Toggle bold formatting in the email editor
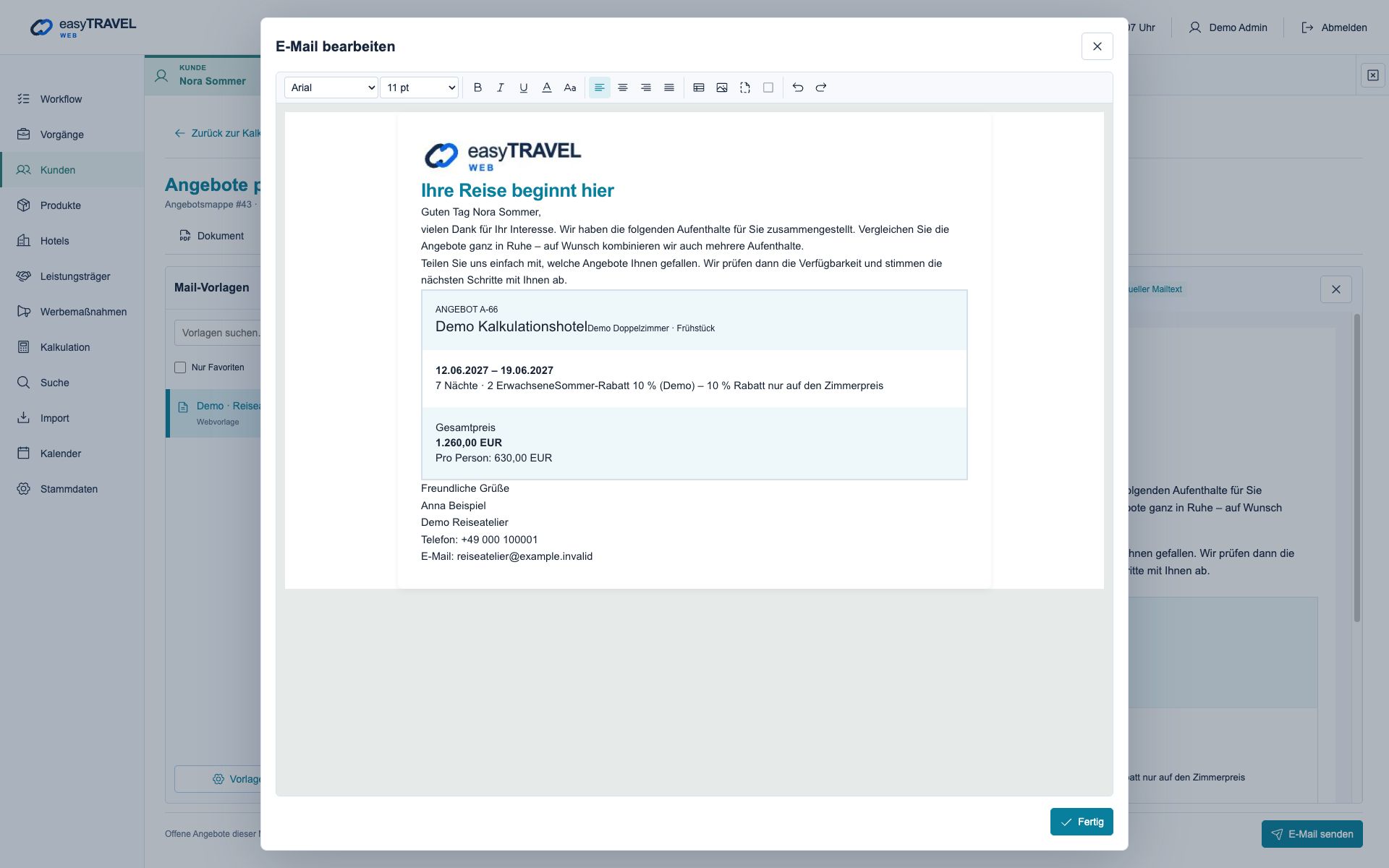 point(477,88)
